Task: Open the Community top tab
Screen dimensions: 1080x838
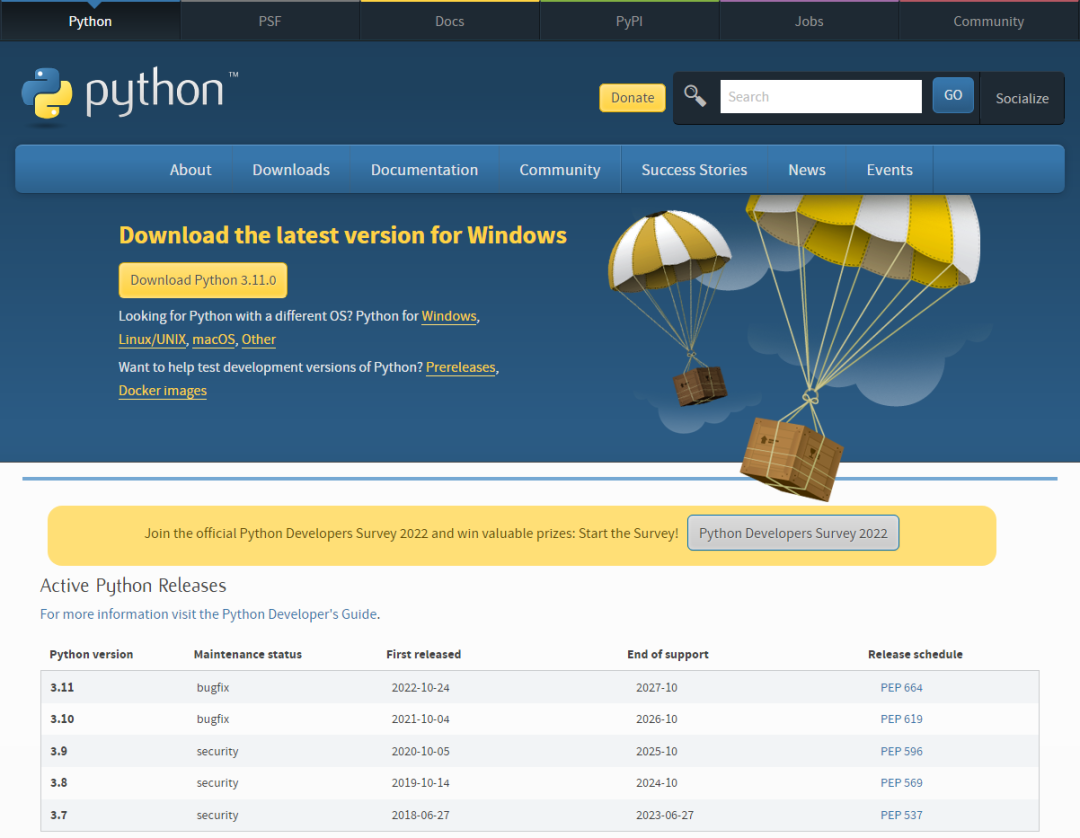Action: 988,21
